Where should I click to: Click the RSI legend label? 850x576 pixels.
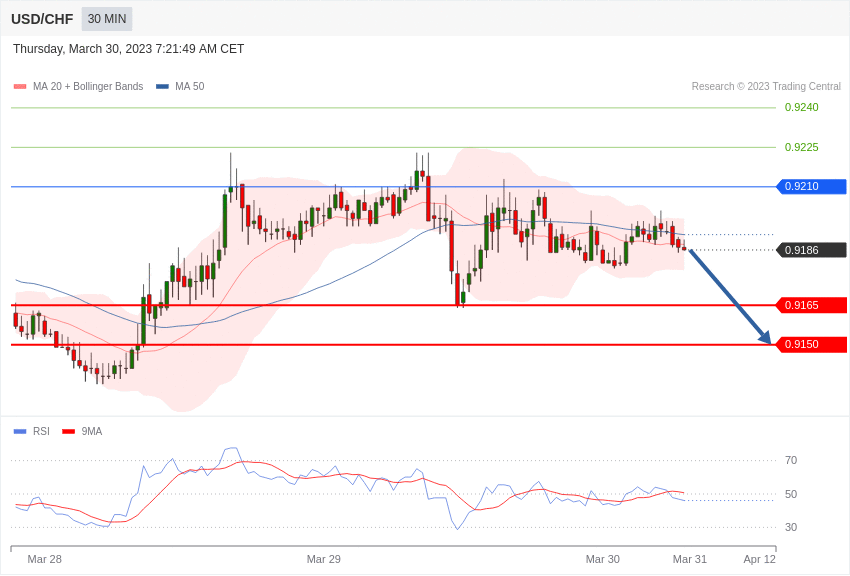pos(41,432)
